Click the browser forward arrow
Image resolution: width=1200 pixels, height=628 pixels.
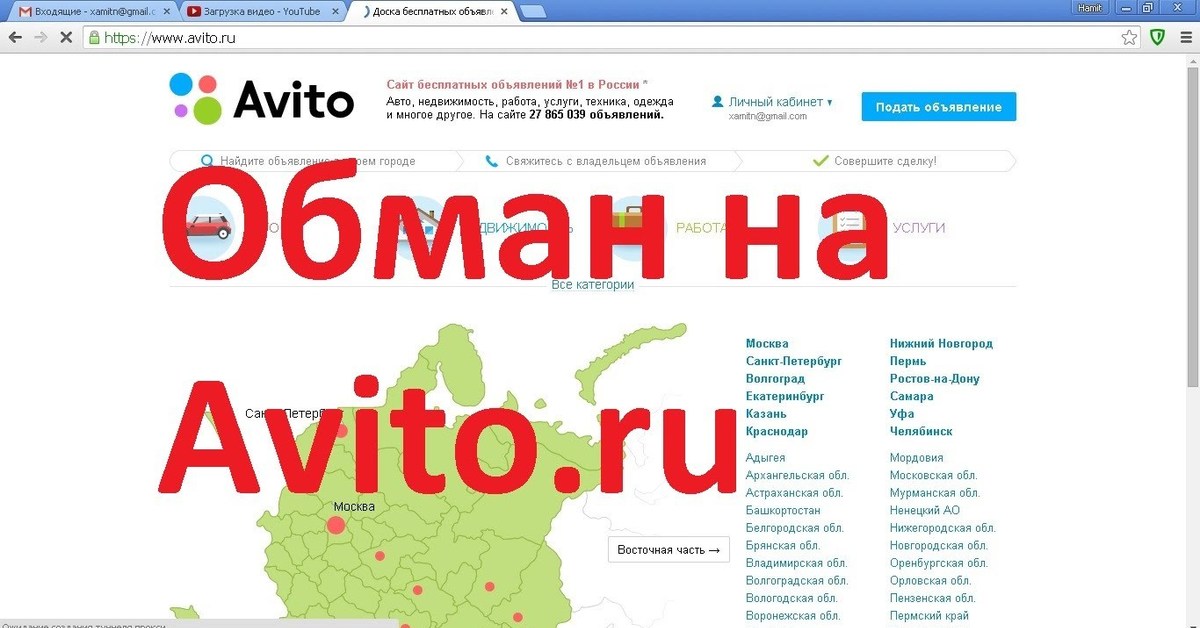point(40,38)
